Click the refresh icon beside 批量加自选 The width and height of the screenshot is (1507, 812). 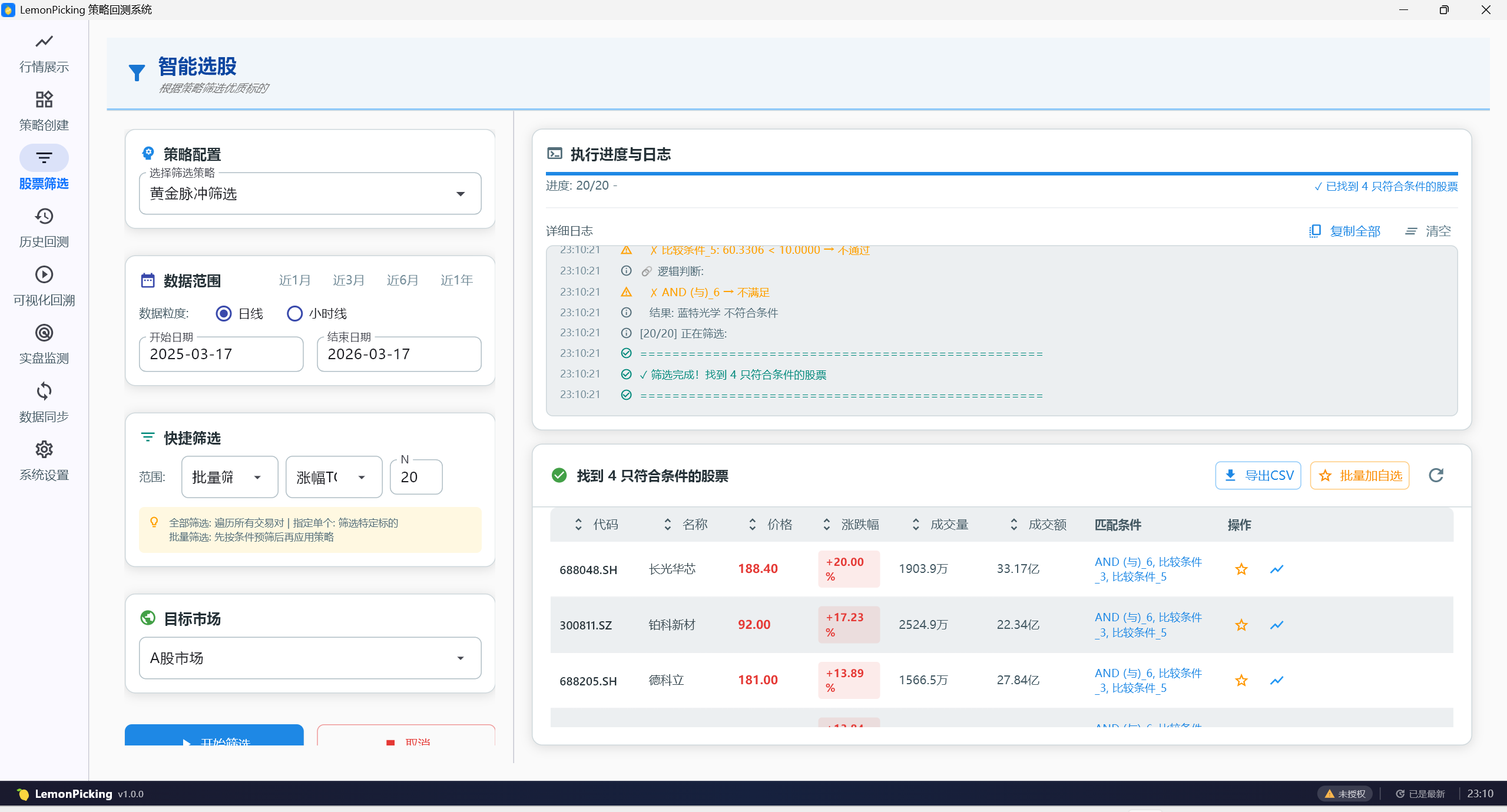coord(1436,475)
